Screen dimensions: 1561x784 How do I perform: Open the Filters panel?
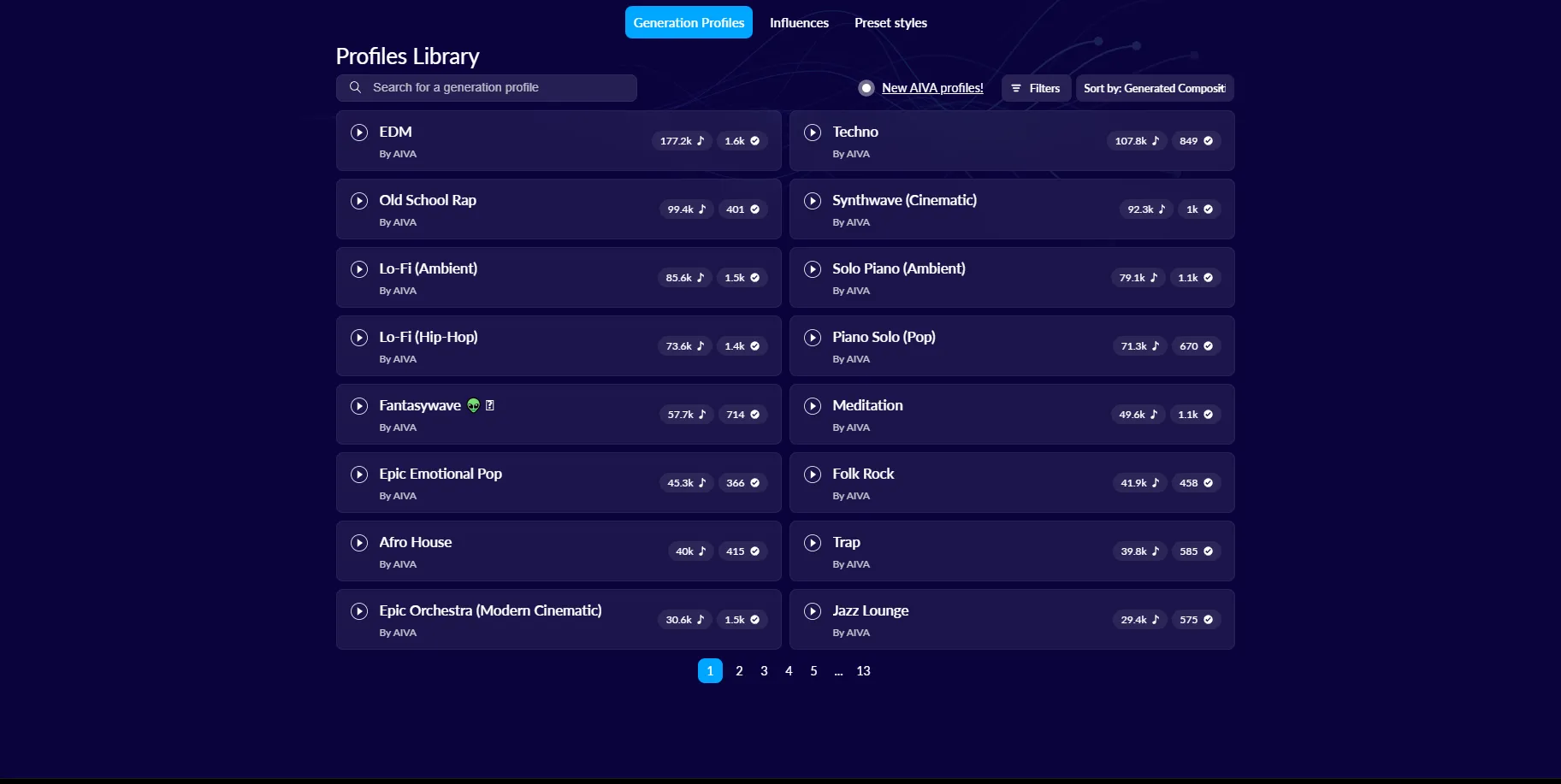pos(1036,88)
